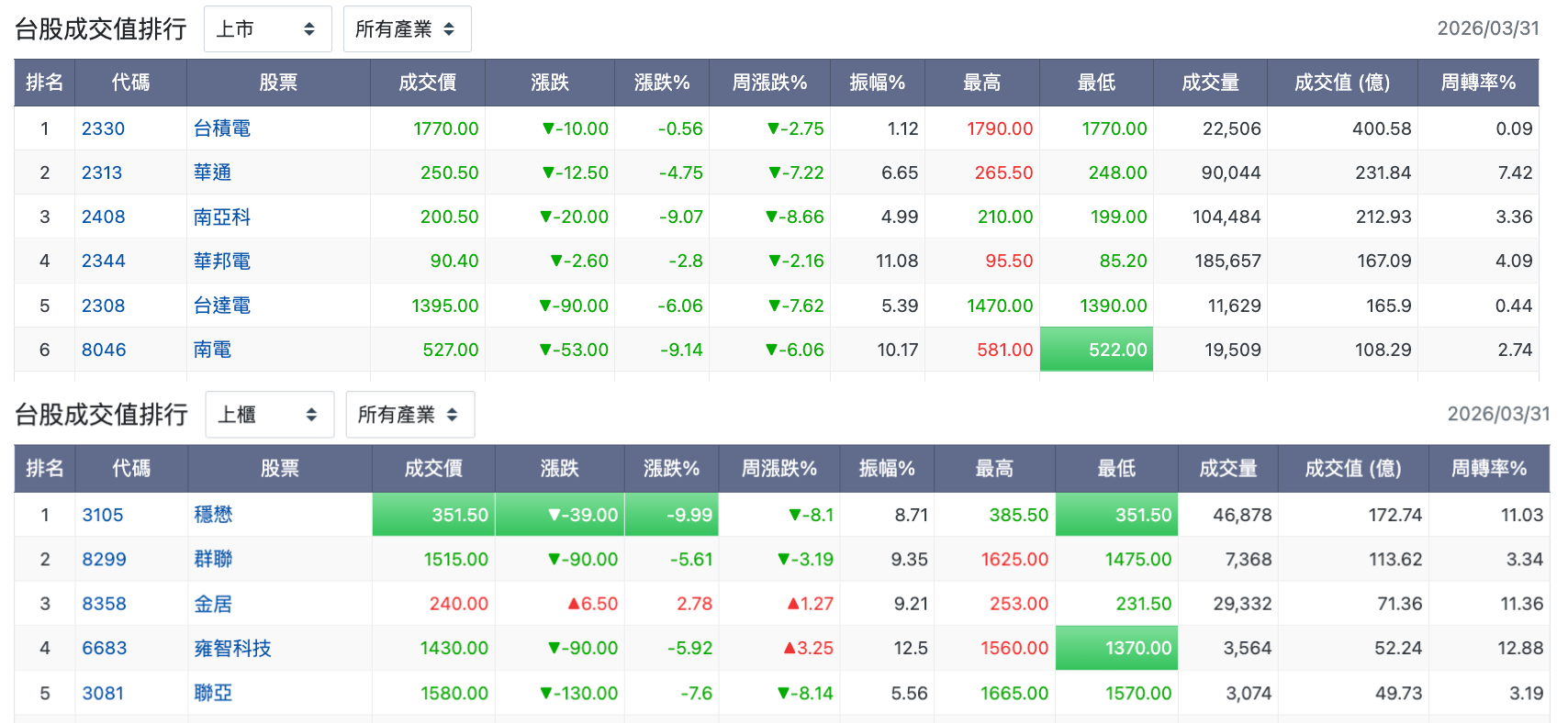Viewport: 1568px width, 723px height.
Task: Open the second table's 所有產業 dropdown
Action: [409, 415]
